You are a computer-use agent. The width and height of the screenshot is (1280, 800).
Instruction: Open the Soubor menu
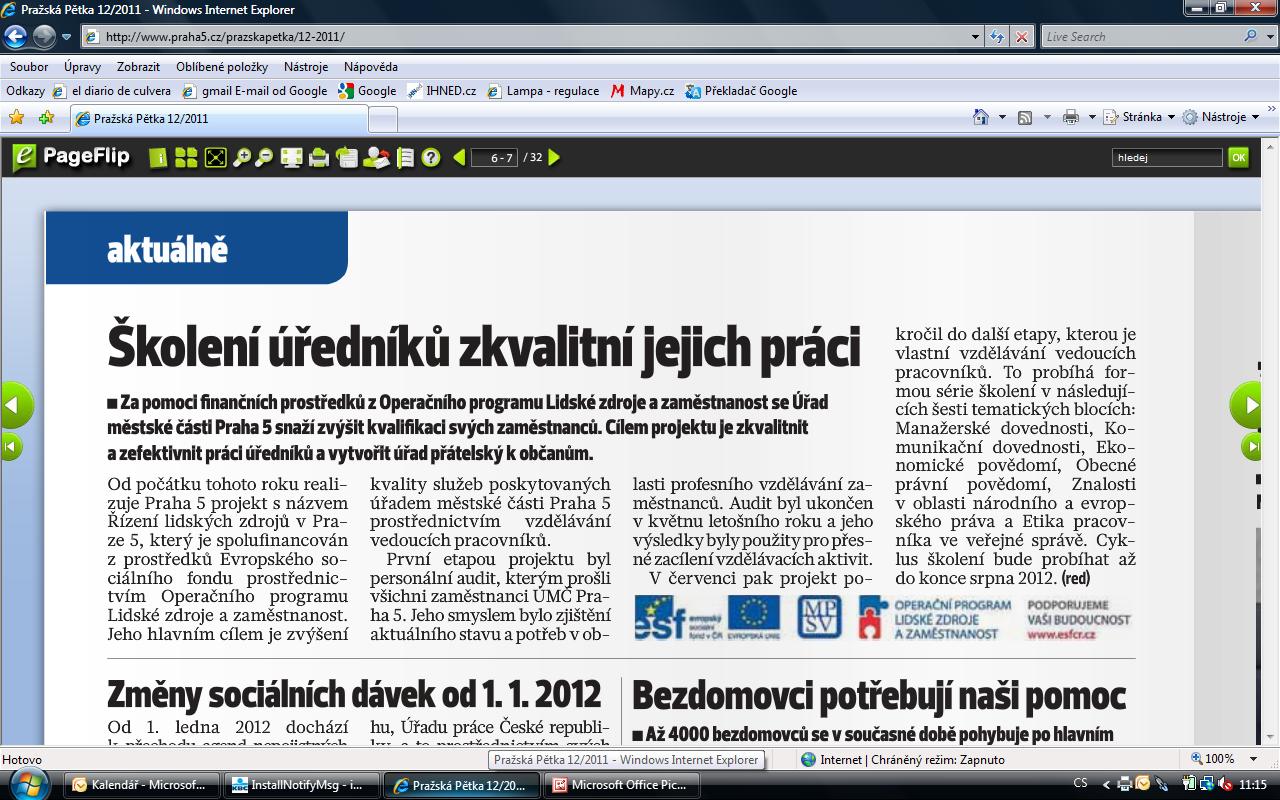[29, 67]
